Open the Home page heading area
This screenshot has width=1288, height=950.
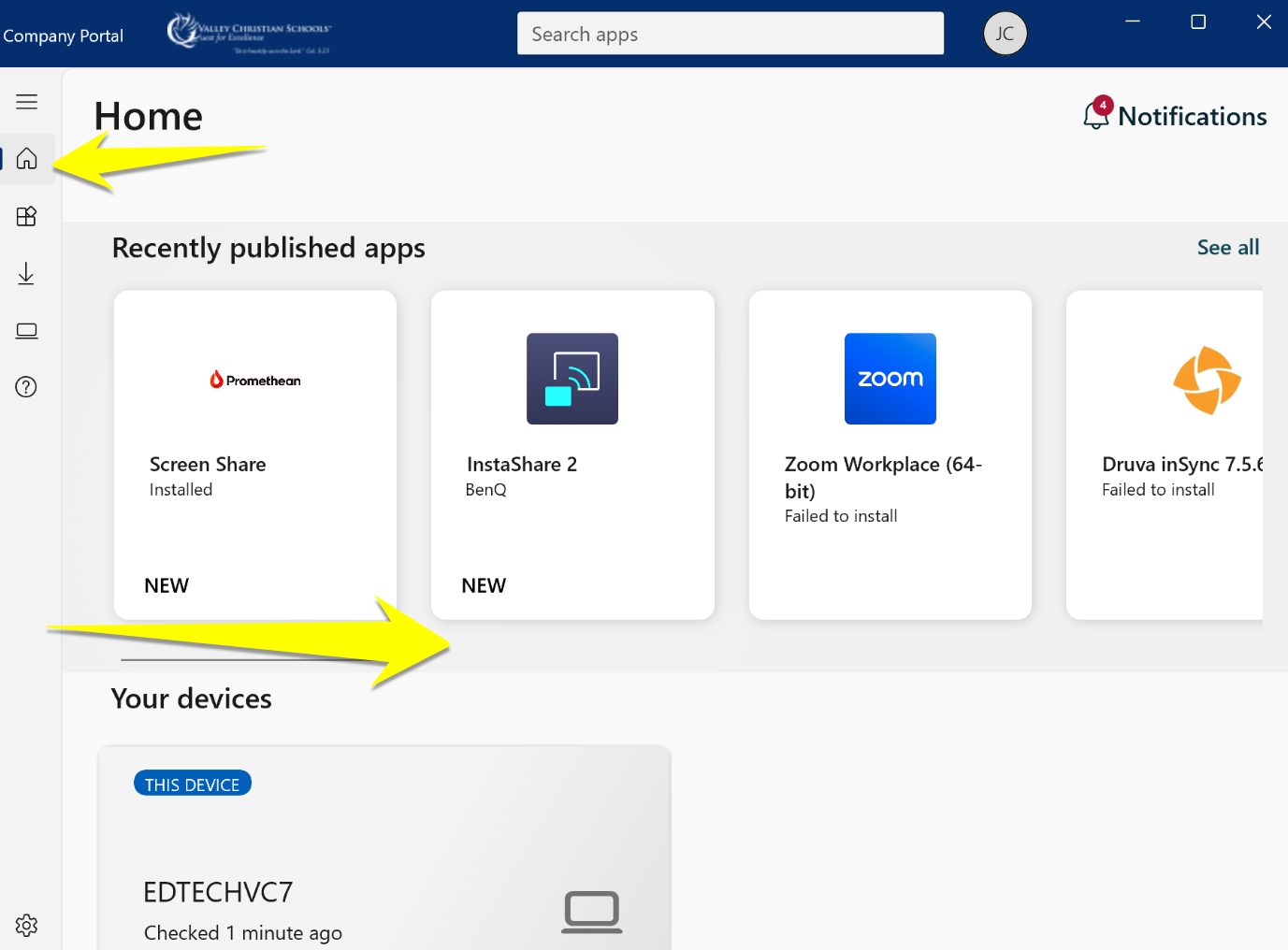point(147,116)
